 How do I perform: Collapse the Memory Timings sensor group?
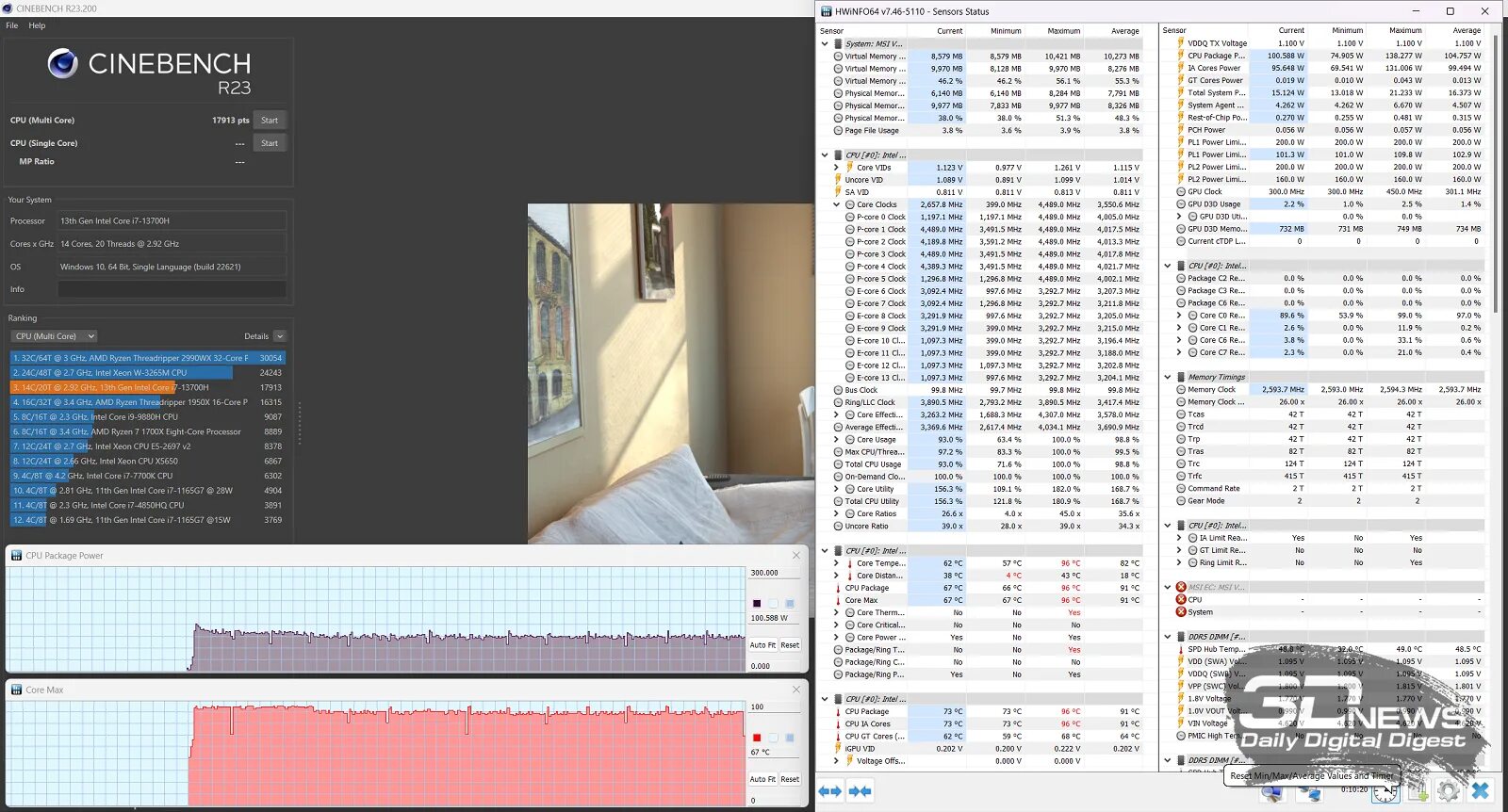tap(1168, 377)
